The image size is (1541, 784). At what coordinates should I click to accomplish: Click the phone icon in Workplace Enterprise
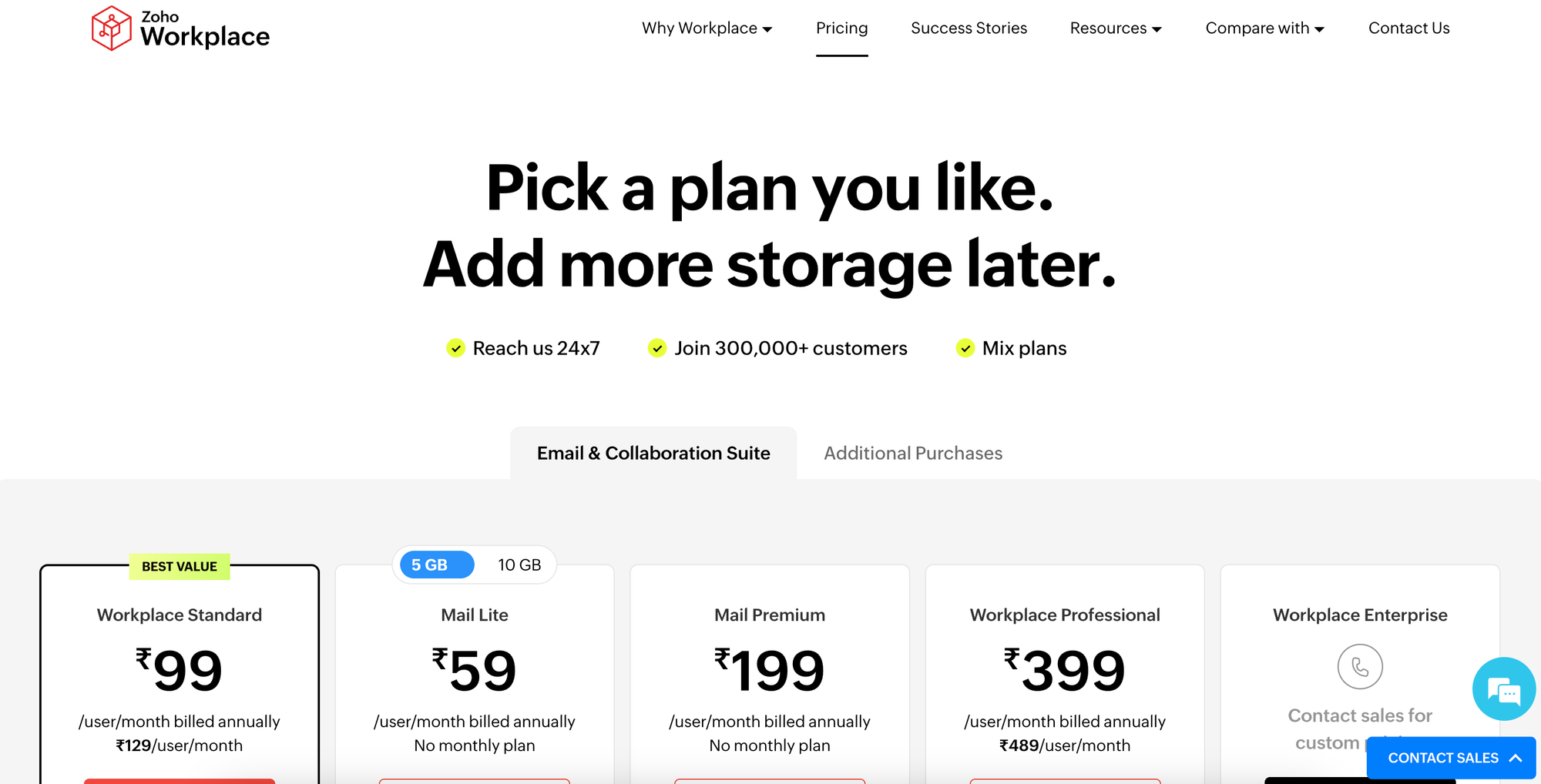coord(1360,666)
